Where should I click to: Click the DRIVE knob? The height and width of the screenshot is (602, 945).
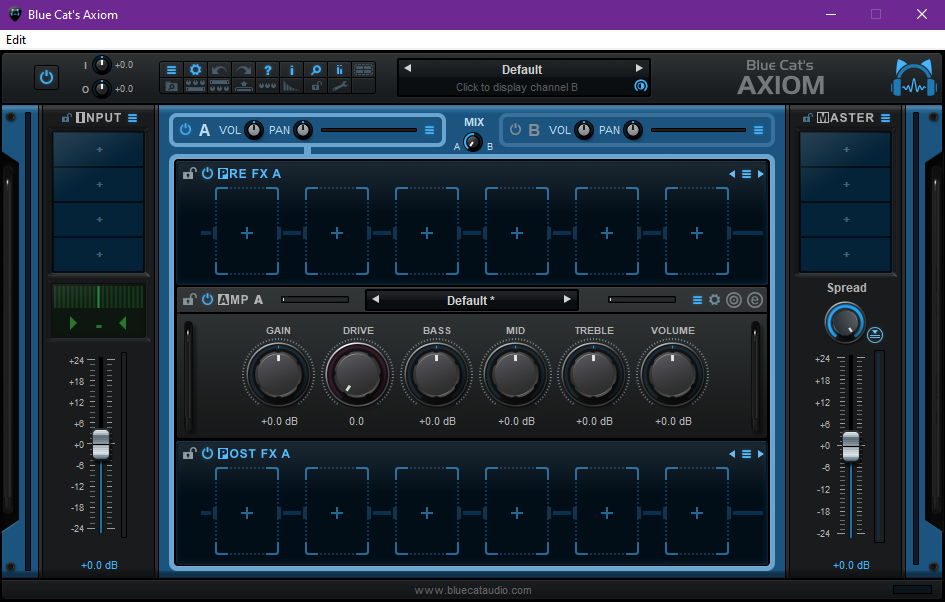coord(357,374)
